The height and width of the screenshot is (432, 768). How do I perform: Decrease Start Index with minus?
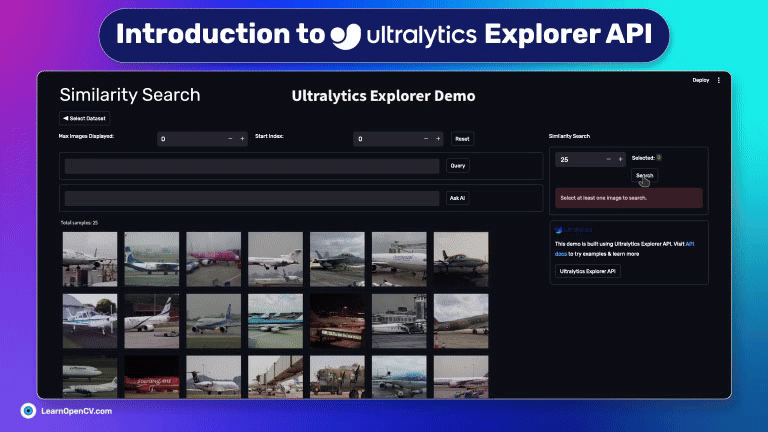click(426, 139)
